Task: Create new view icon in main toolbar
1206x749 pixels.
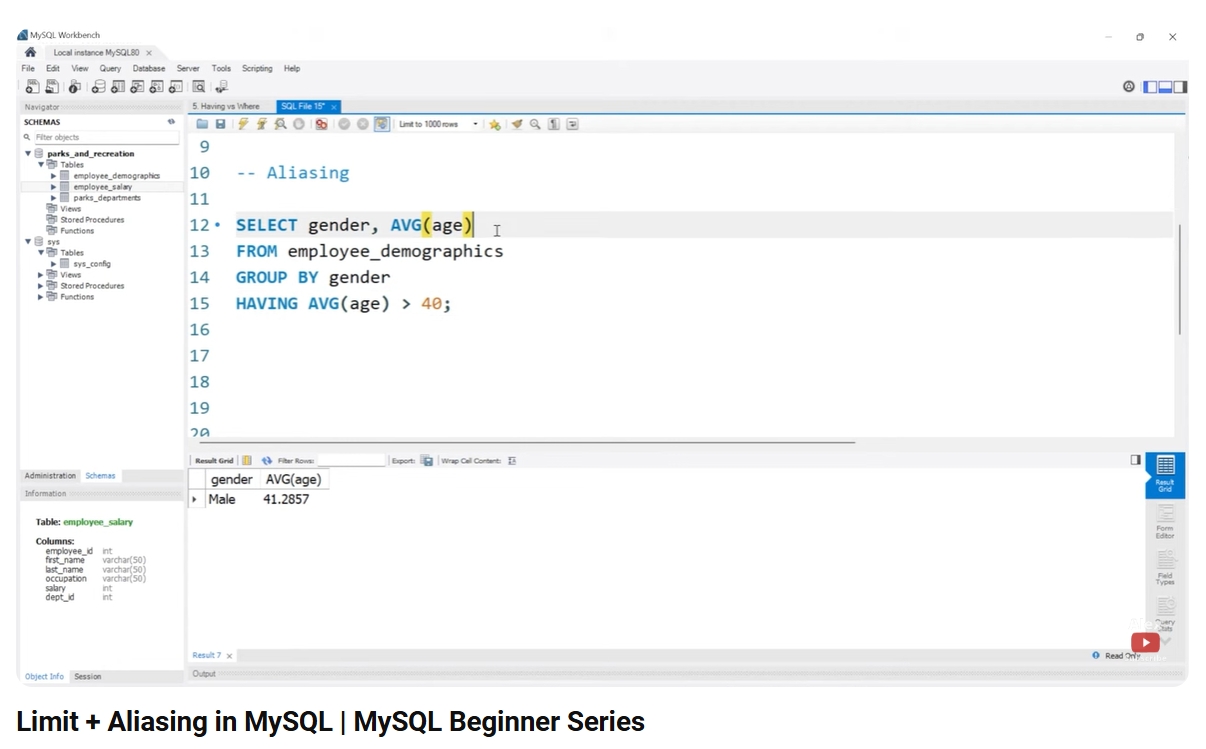Action: pos(136,87)
